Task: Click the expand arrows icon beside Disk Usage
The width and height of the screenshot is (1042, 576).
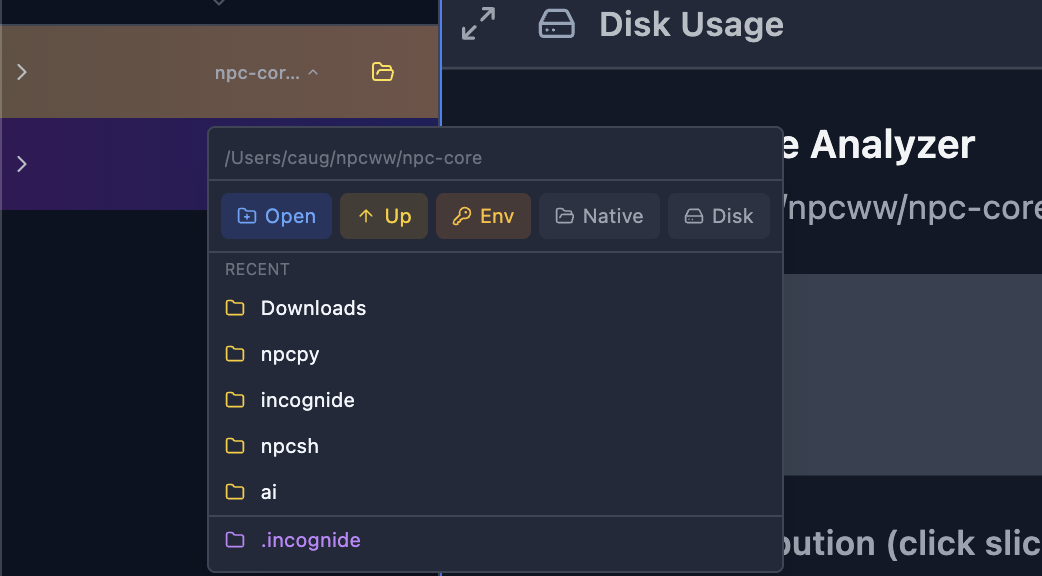Action: pos(478,24)
